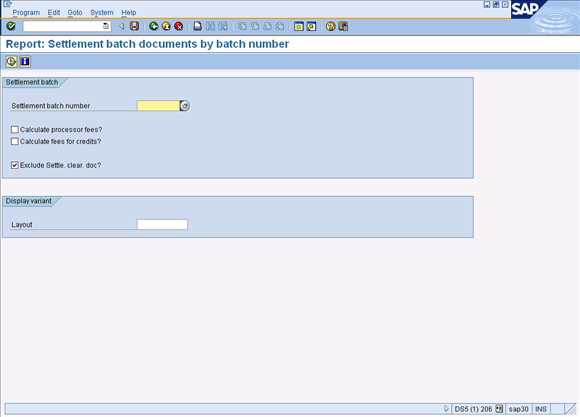Open the System menu
The width and height of the screenshot is (580, 417).
[x=102, y=13]
